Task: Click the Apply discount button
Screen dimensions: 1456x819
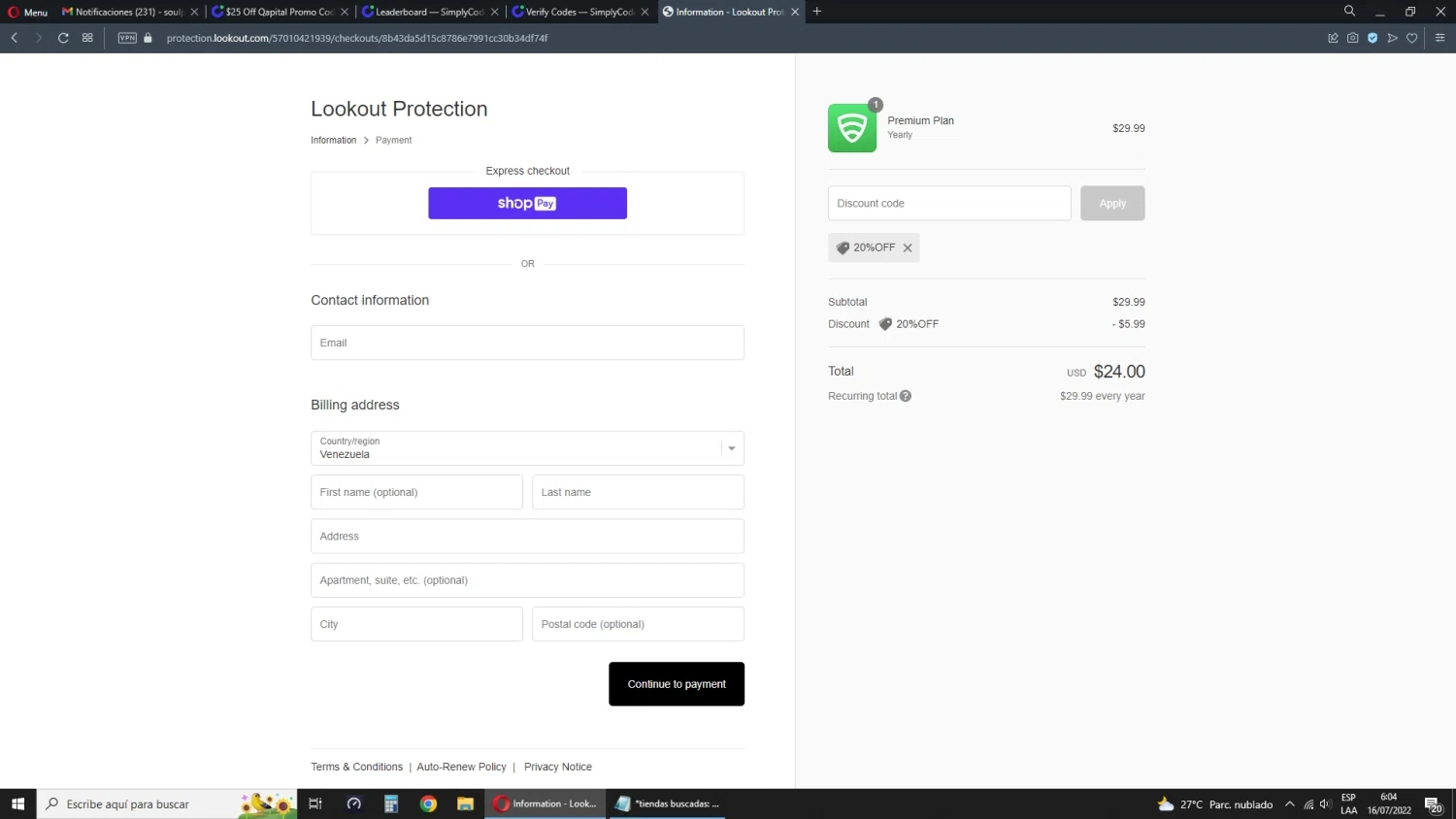Action: coord(1112,203)
